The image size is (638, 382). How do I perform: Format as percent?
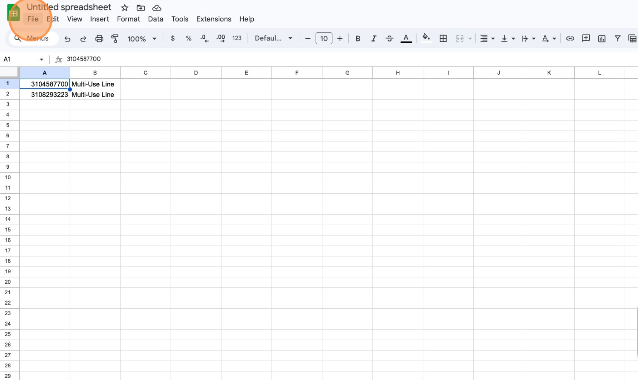coord(188,39)
